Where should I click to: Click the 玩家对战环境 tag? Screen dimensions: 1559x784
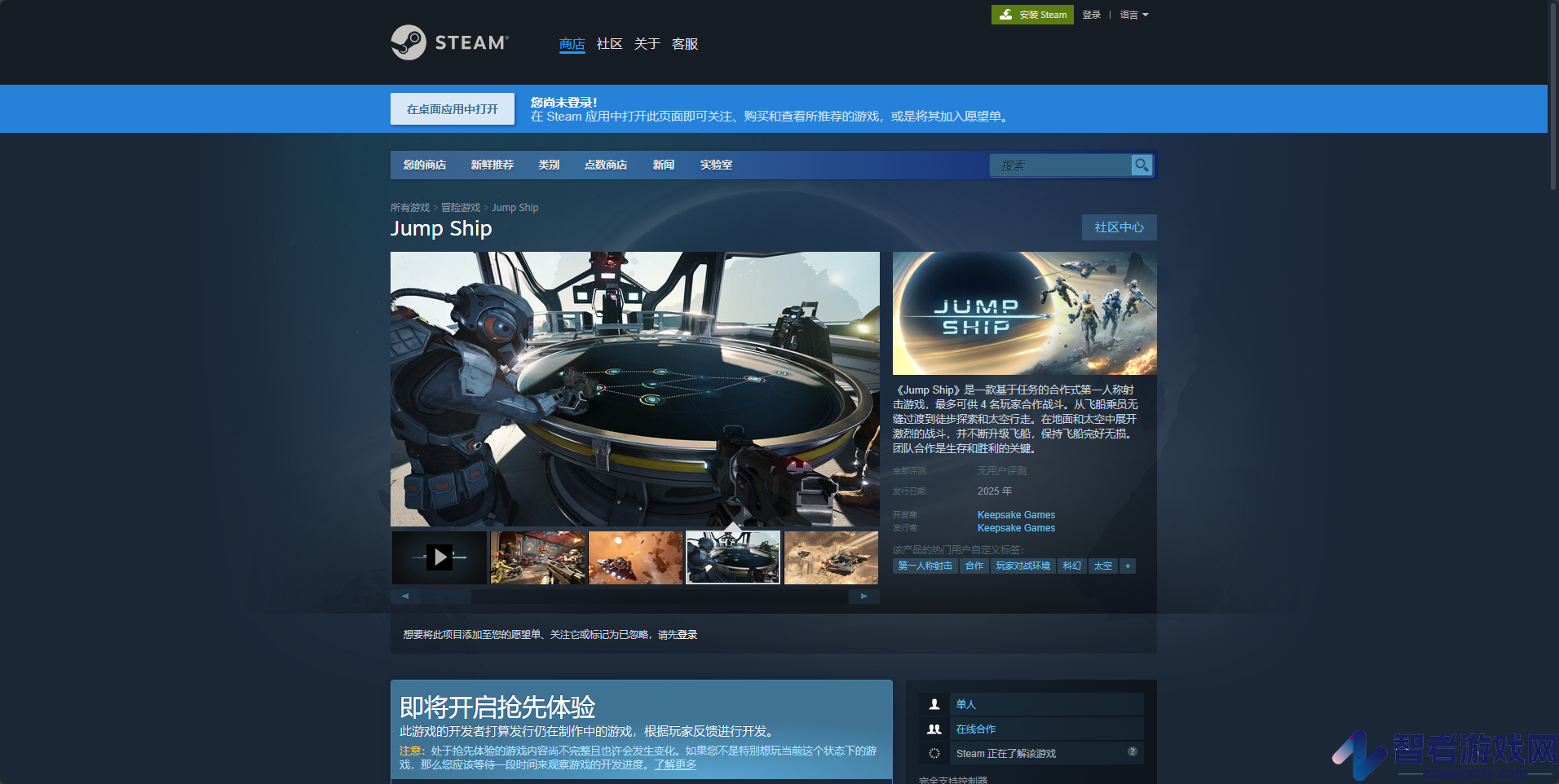click(x=1023, y=566)
